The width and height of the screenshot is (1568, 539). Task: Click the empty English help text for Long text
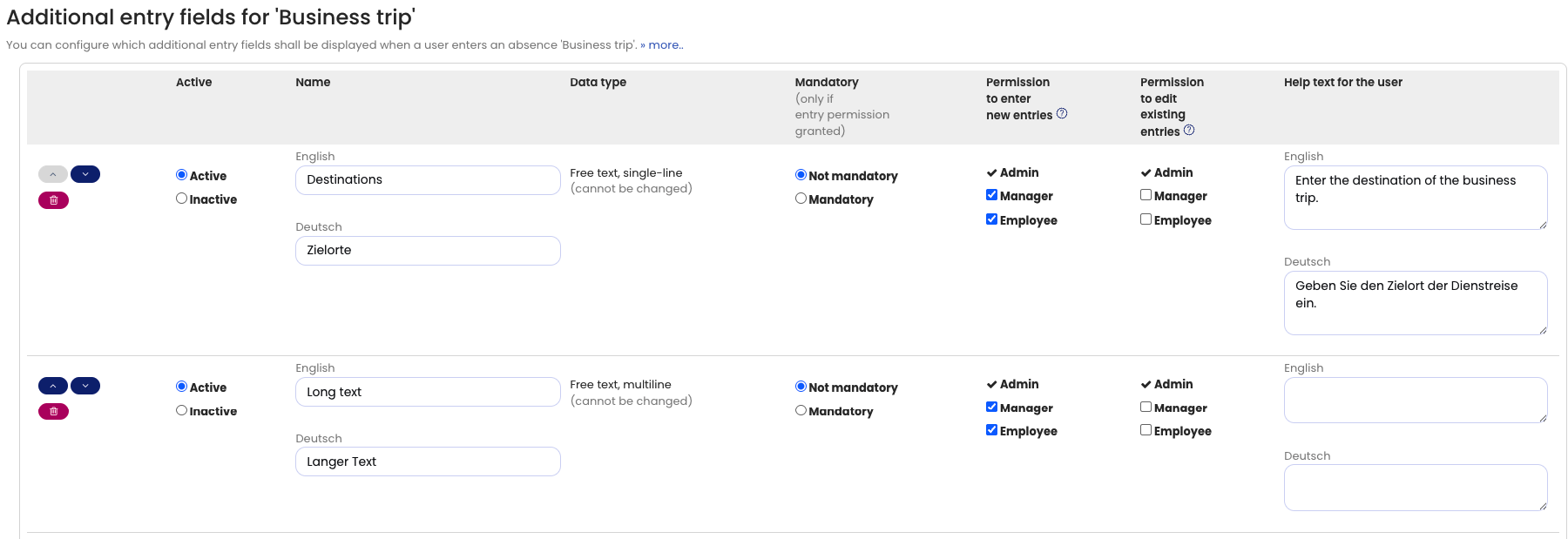point(1415,400)
